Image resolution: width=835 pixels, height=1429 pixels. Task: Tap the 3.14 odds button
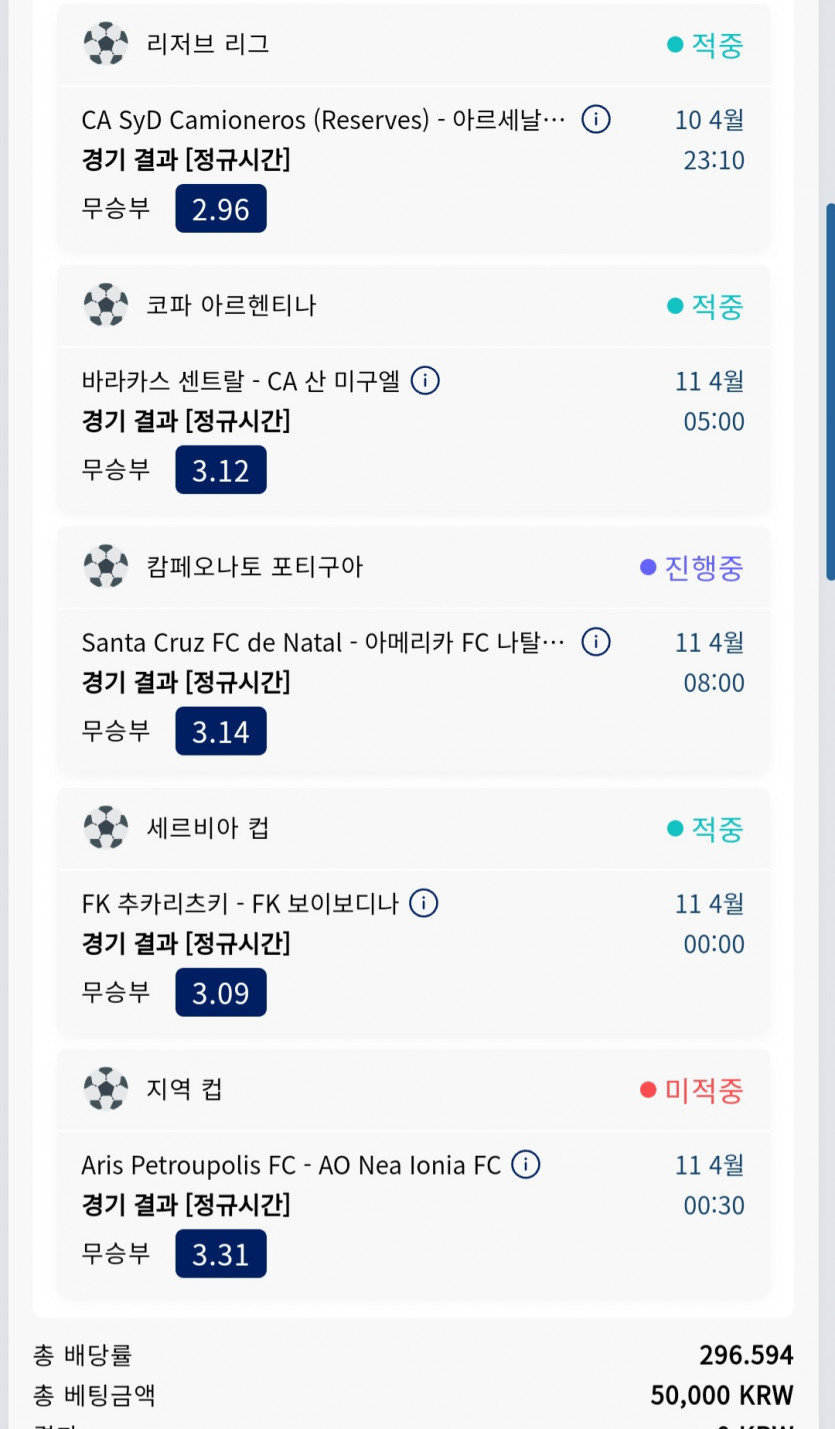[221, 731]
